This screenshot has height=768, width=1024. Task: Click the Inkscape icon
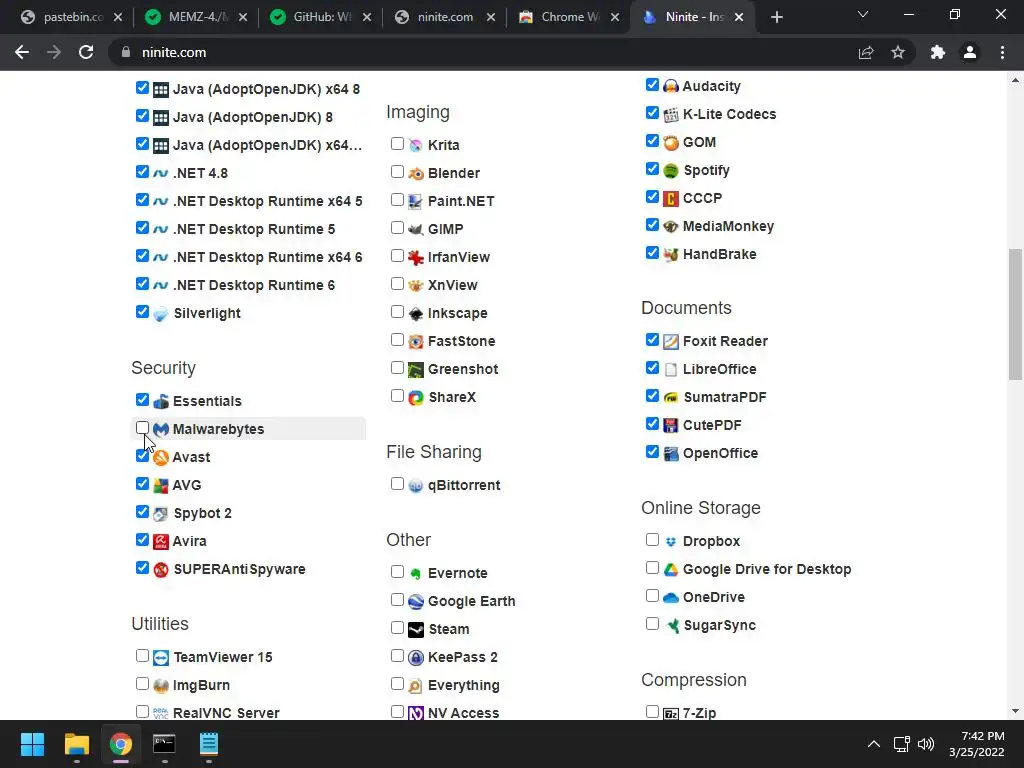pos(415,313)
